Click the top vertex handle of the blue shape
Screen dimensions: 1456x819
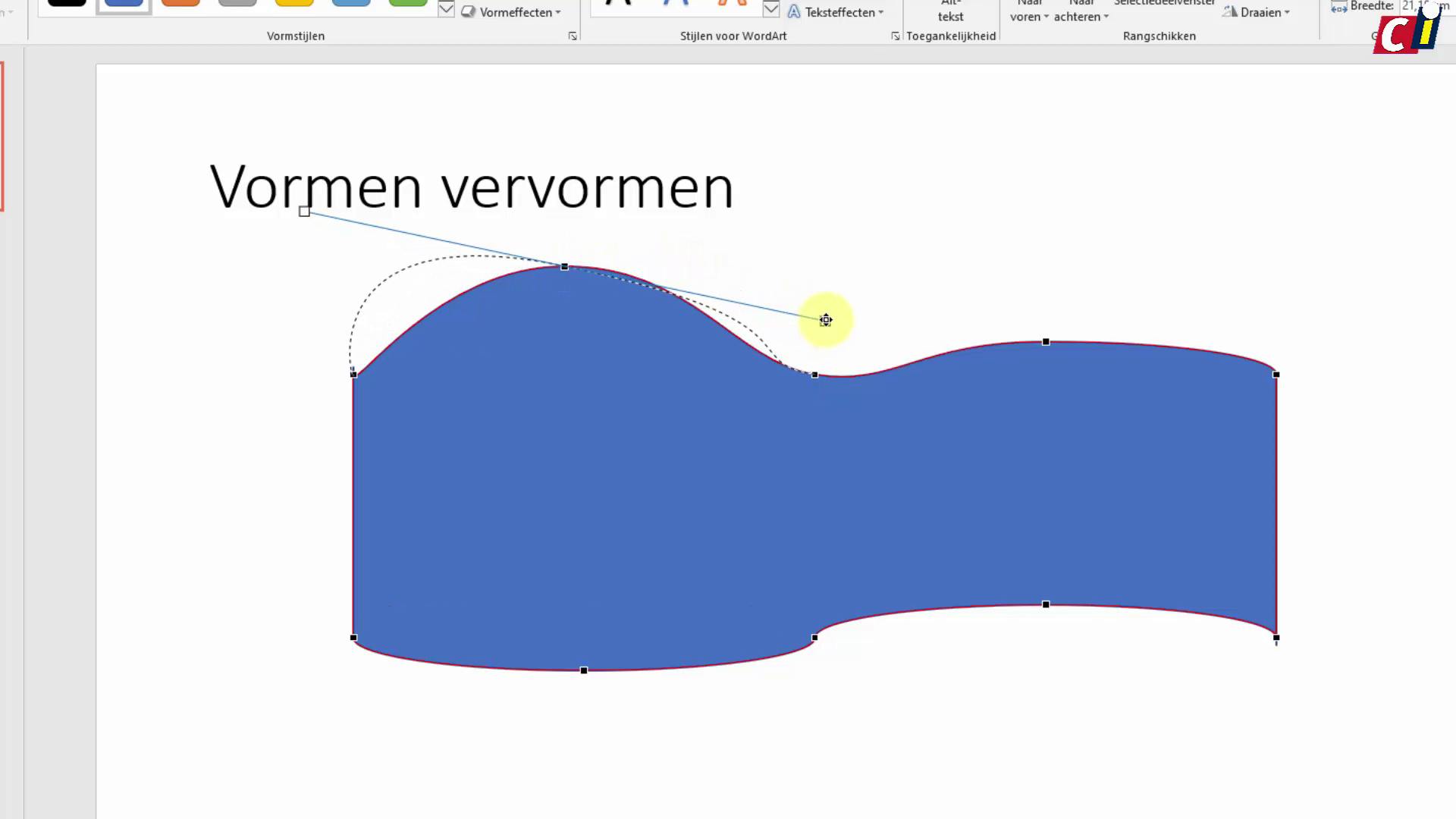click(x=564, y=267)
